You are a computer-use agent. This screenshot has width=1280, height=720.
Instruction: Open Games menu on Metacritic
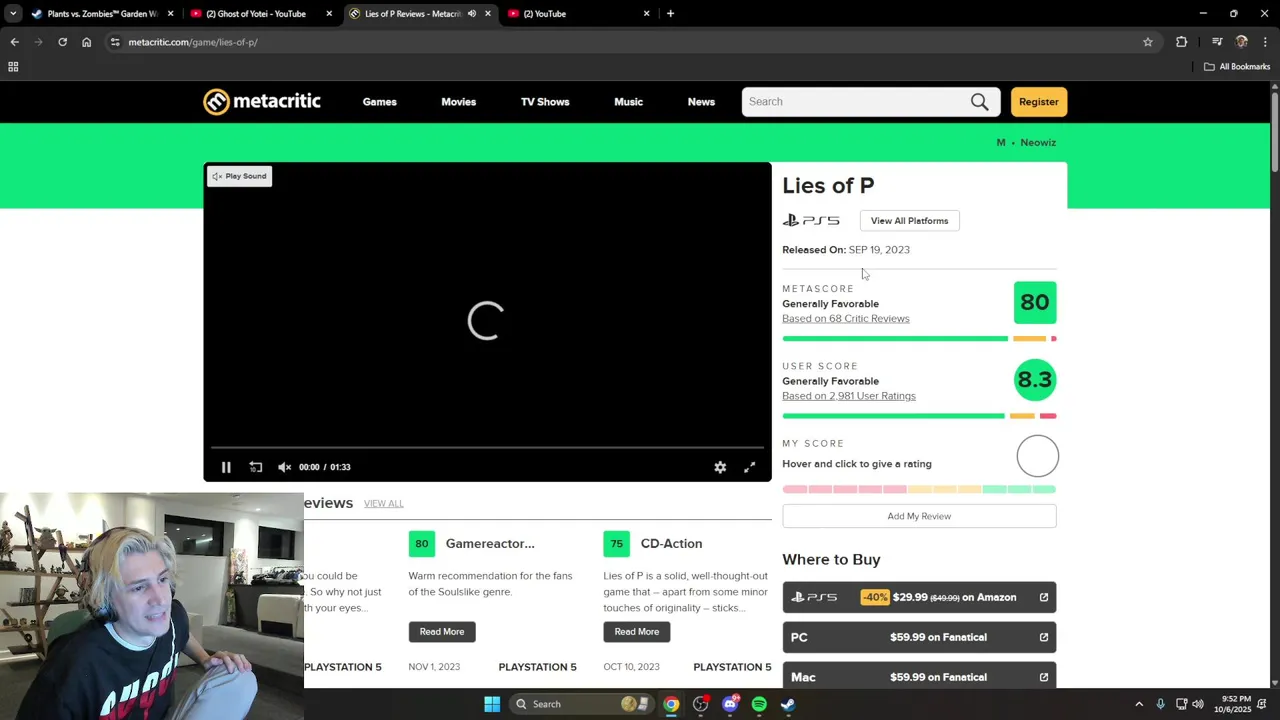point(379,102)
